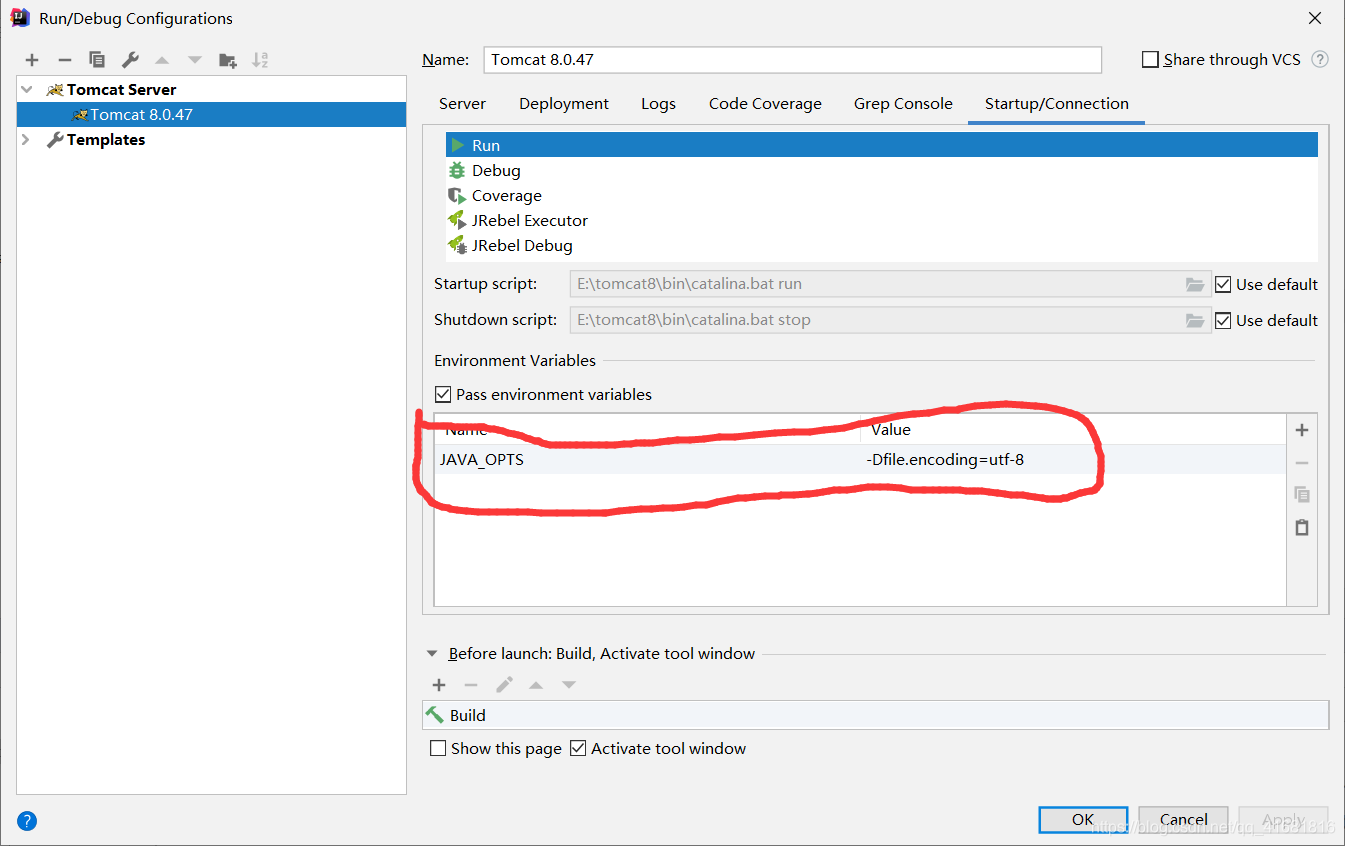
Task: Click the Name field with Tomcat 8.0.47
Action: point(792,60)
